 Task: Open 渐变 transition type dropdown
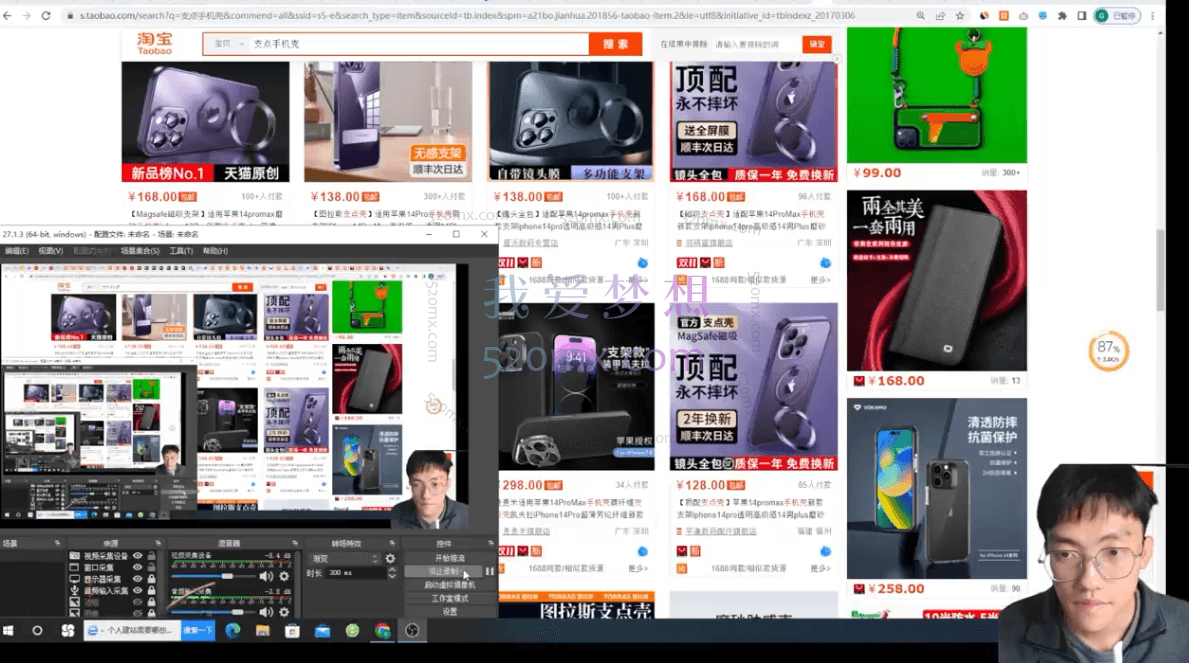[344, 558]
